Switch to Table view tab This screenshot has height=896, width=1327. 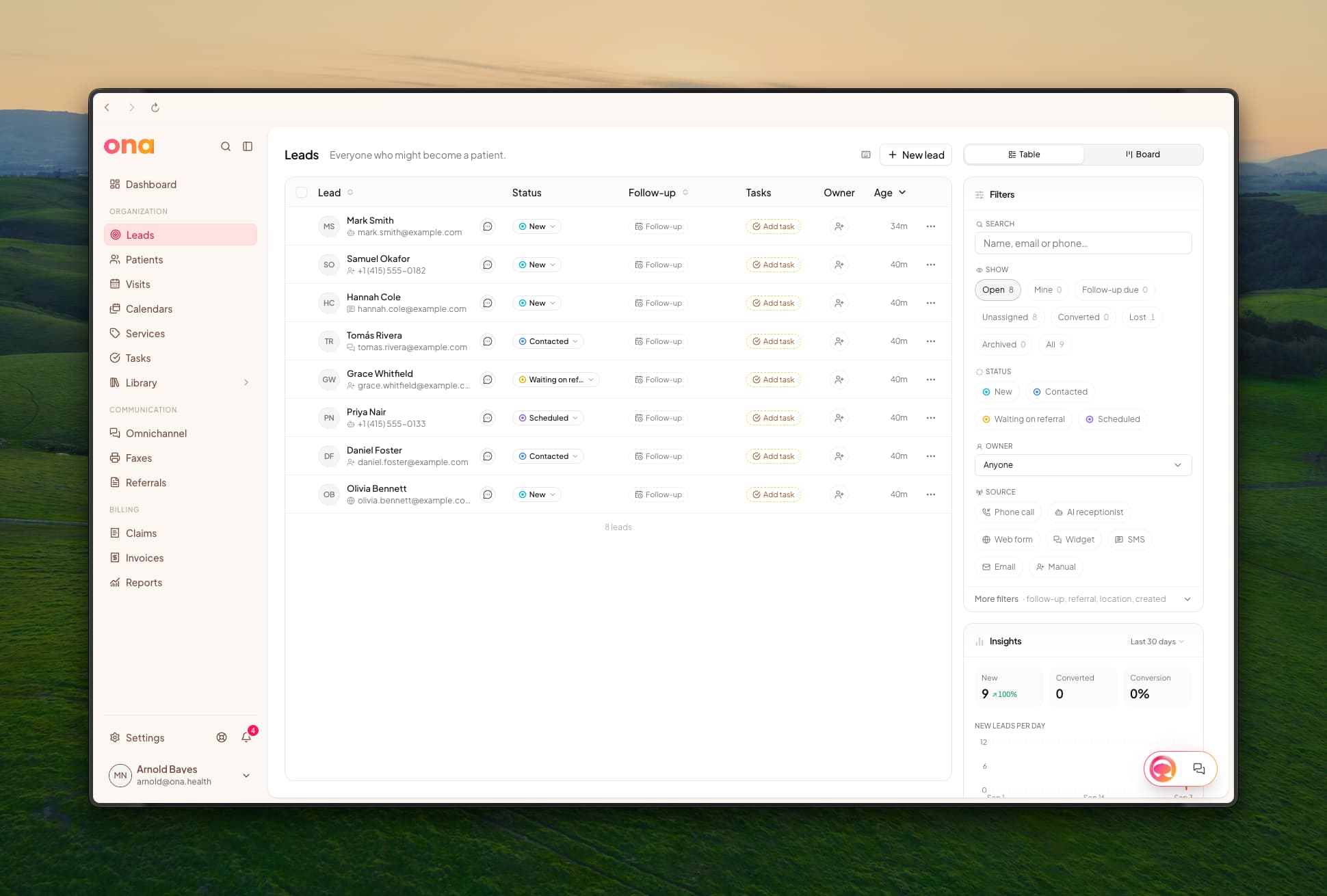pos(1024,155)
